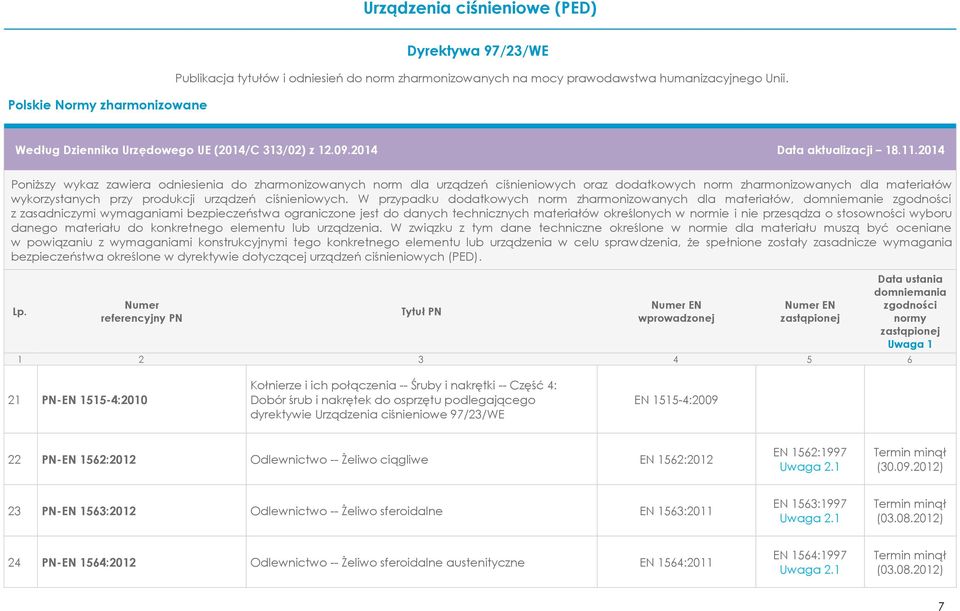Click the 'Numer EN wprowadzonej' column header
The height and width of the screenshot is (611, 960).
tap(676, 312)
